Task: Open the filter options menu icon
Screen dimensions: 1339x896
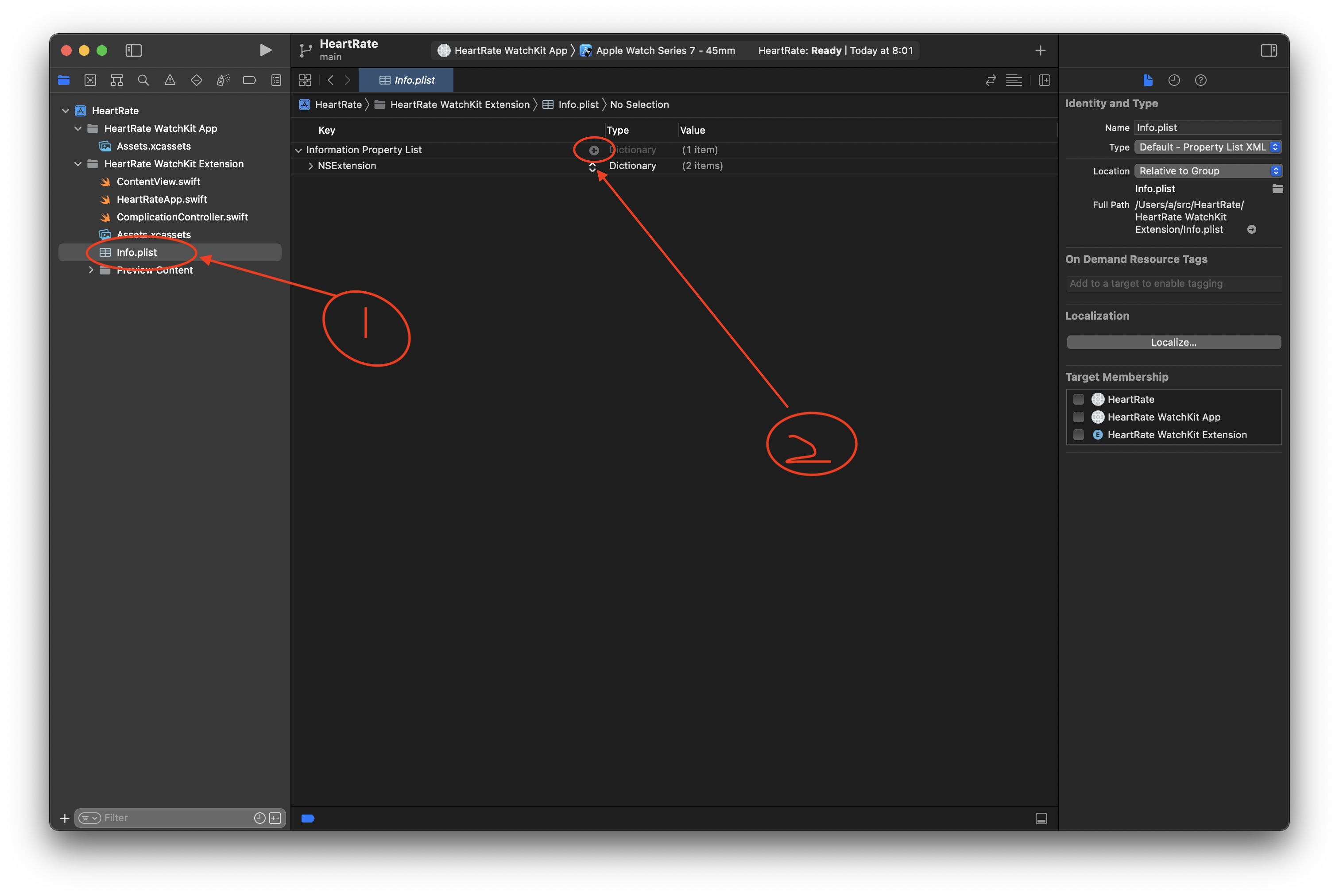Action: tap(90, 818)
